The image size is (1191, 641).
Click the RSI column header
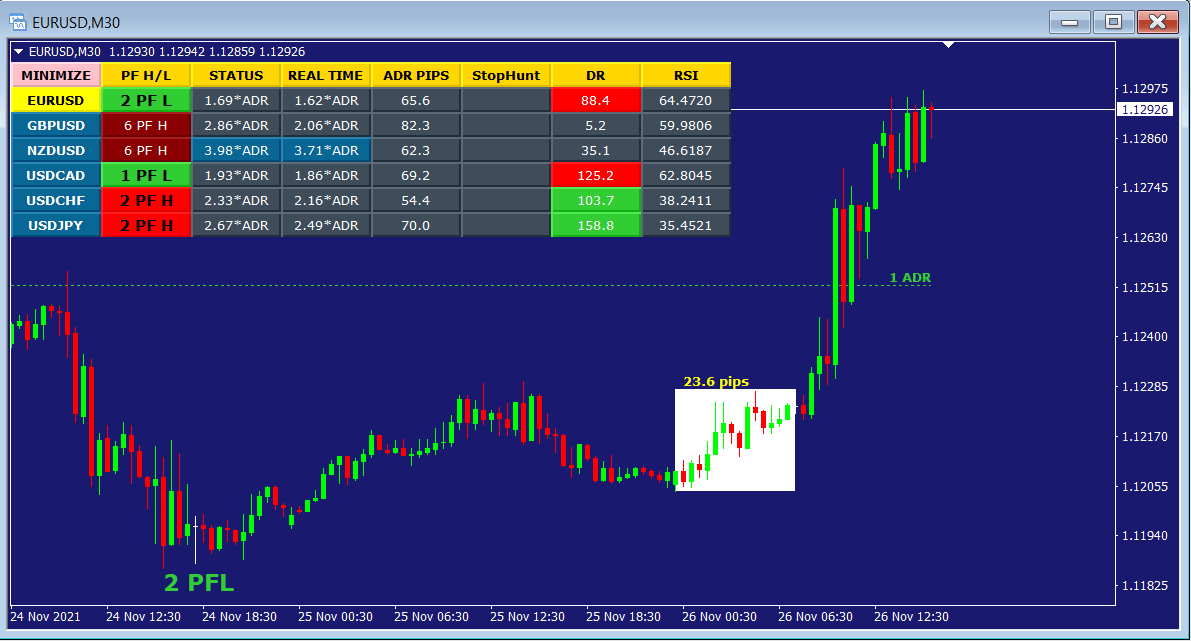pyautogui.click(x=685, y=75)
